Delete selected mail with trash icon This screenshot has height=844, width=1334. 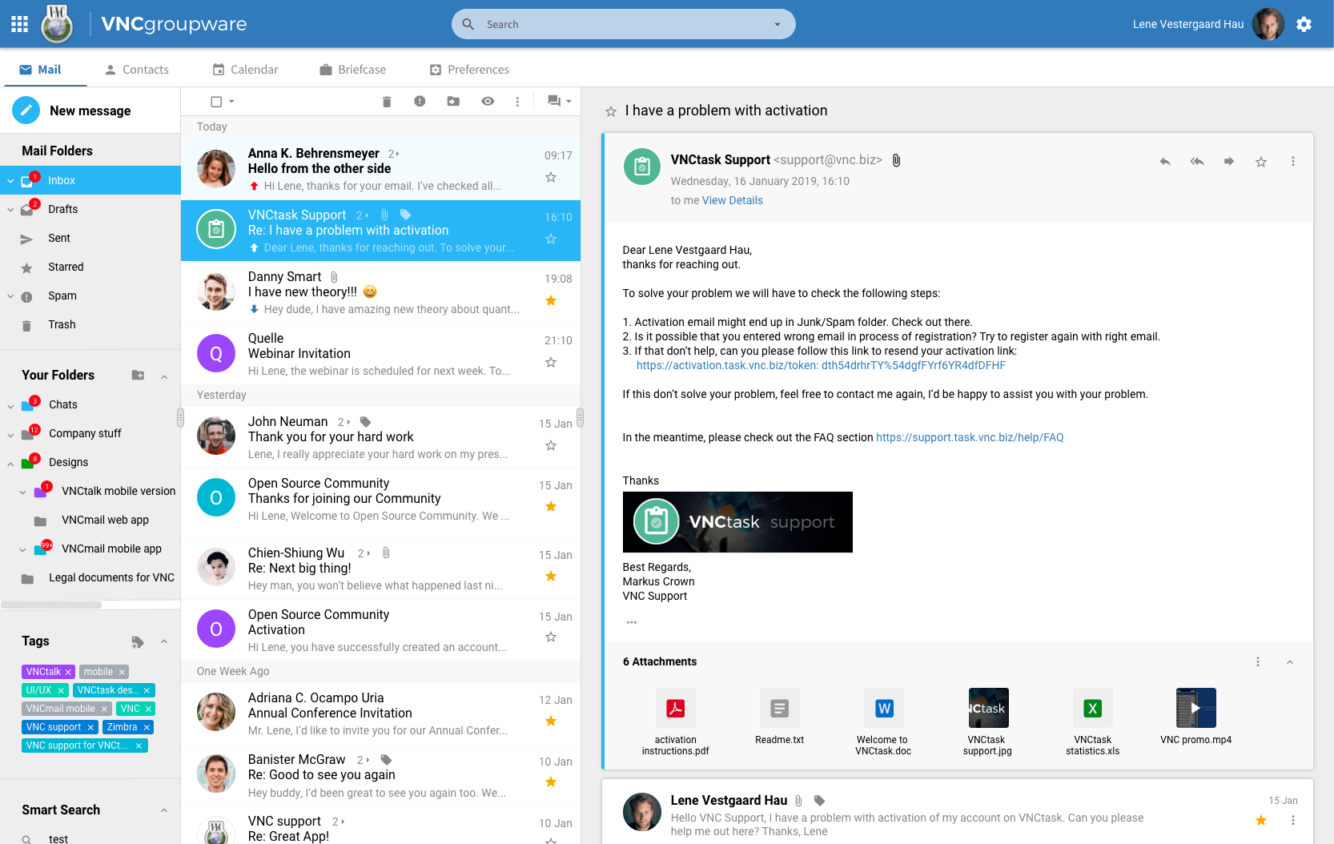tap(387, 101)
